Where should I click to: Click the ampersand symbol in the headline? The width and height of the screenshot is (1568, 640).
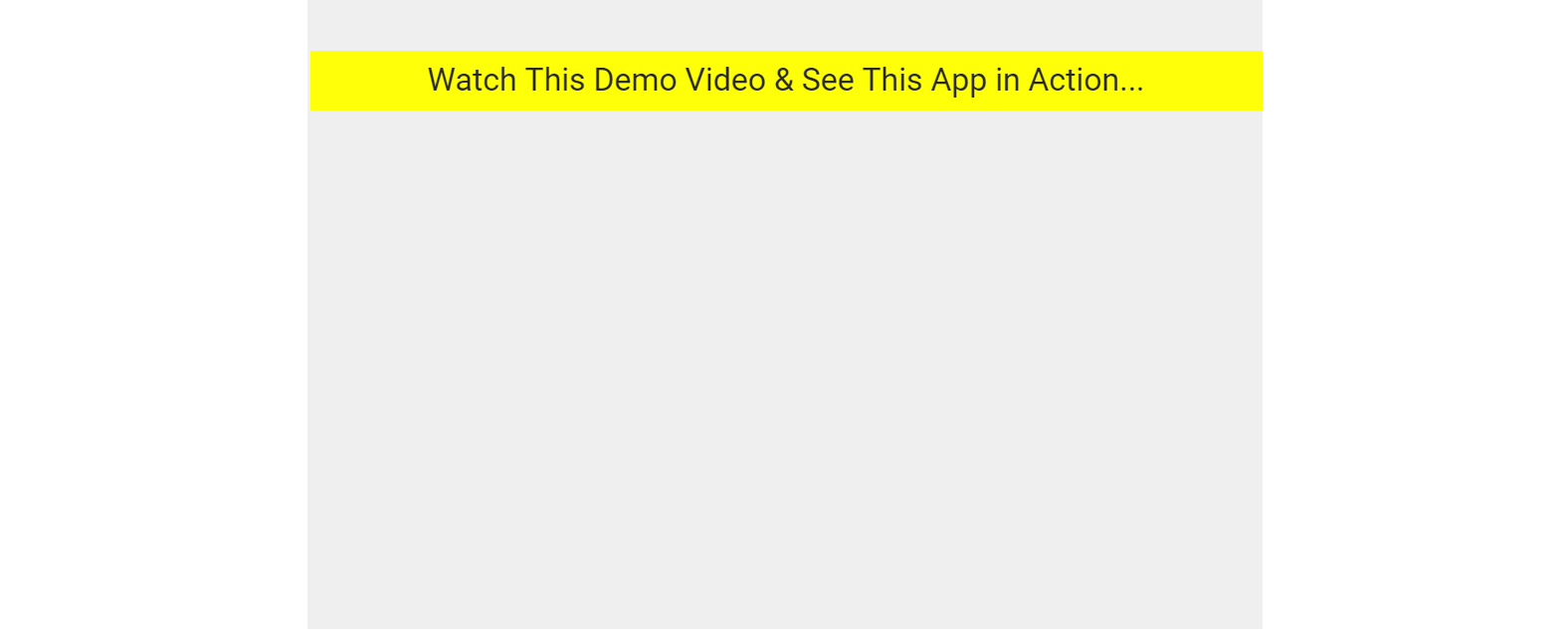click(x=784, y=80)
